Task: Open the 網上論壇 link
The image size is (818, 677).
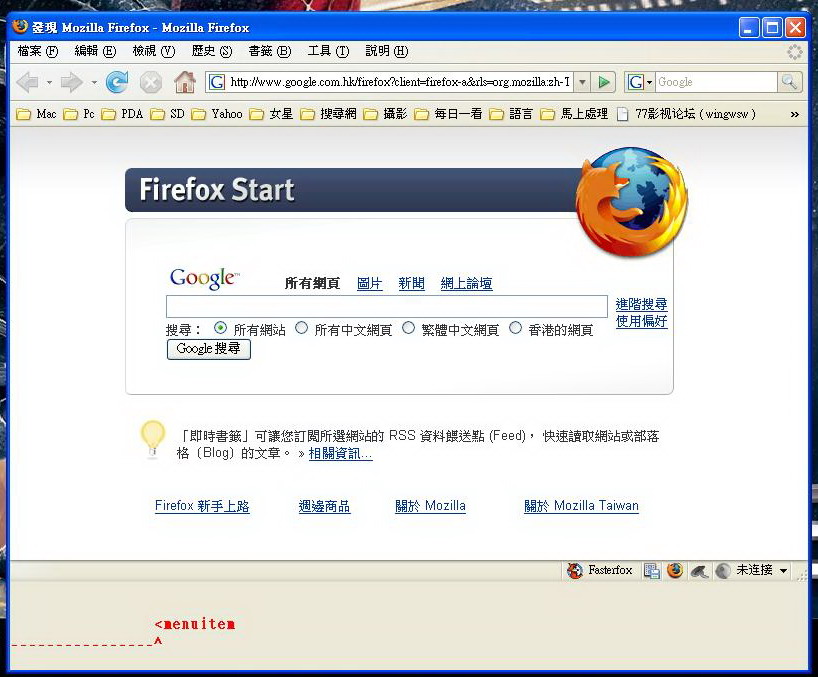Action: pos(466,283)
